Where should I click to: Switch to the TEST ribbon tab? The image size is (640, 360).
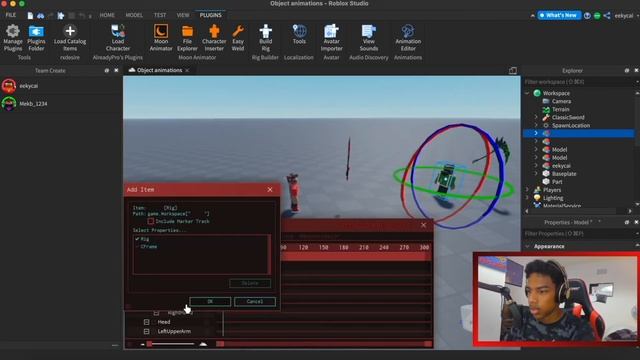tap(160, 15)
